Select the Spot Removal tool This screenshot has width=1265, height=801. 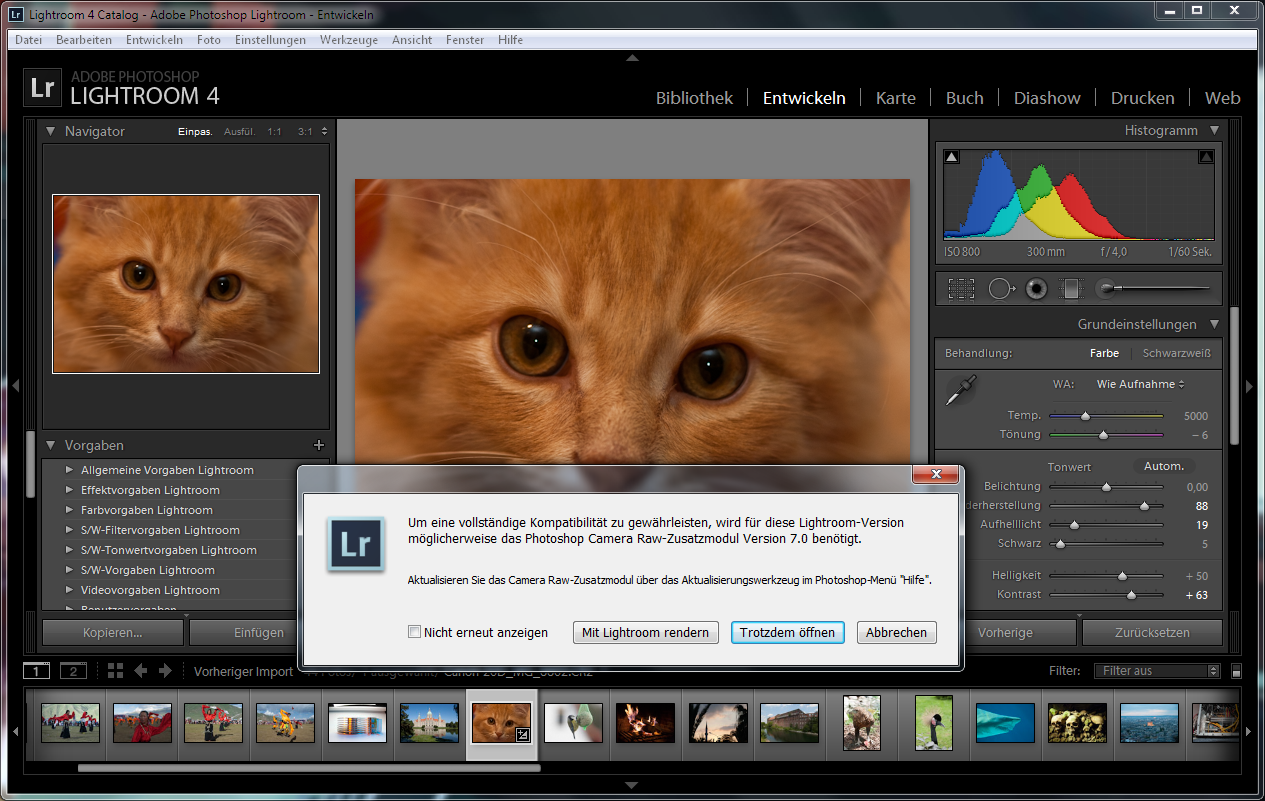point(1001,289)
